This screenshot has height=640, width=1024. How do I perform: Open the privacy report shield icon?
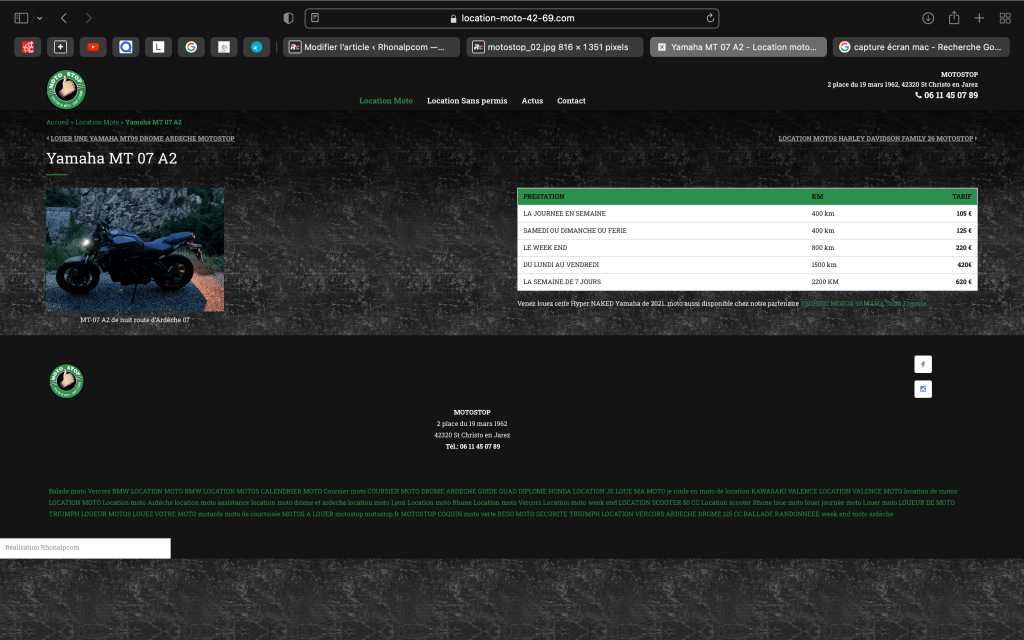(288, 18)
